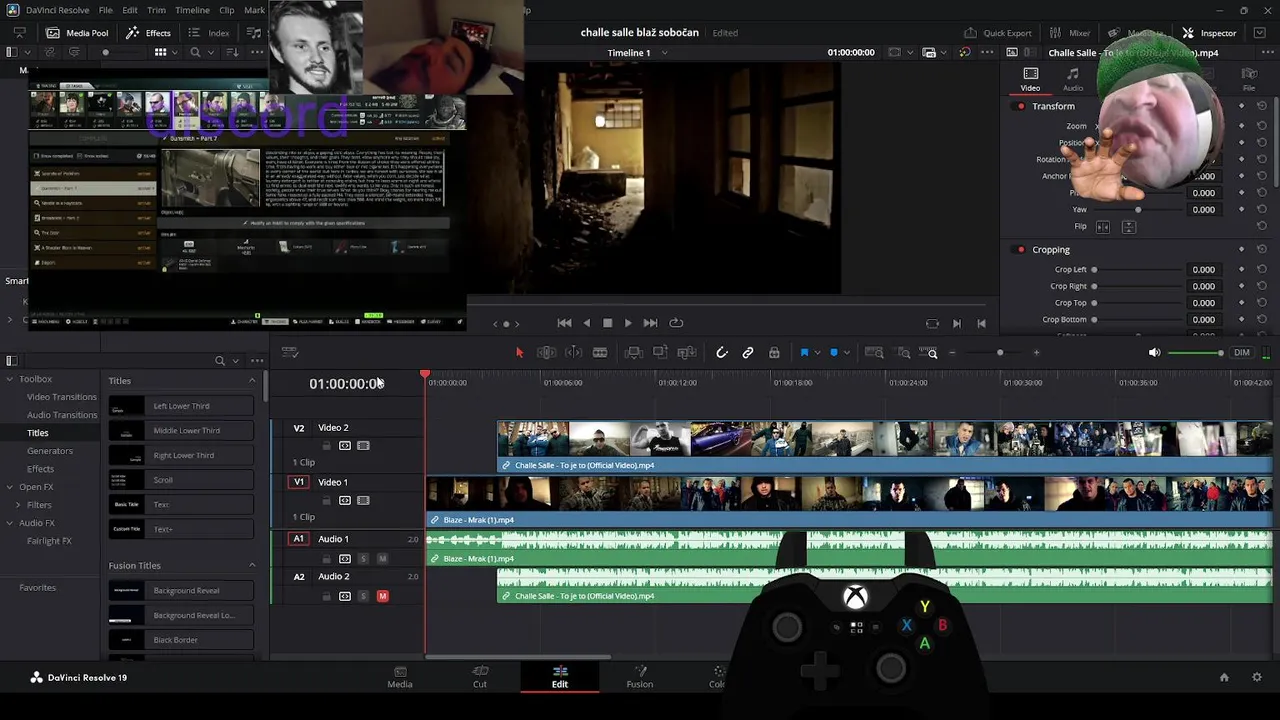
Task: Click the Insert Clip toolbar icon
Action: pos(633,353)
